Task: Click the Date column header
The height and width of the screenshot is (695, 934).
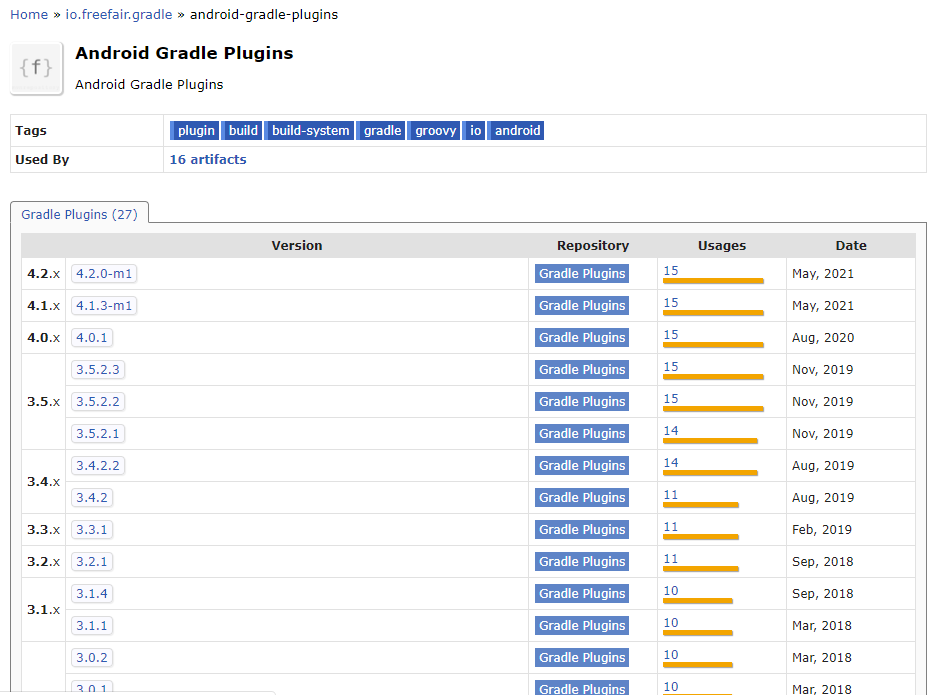Action: [x=851, y=245]
